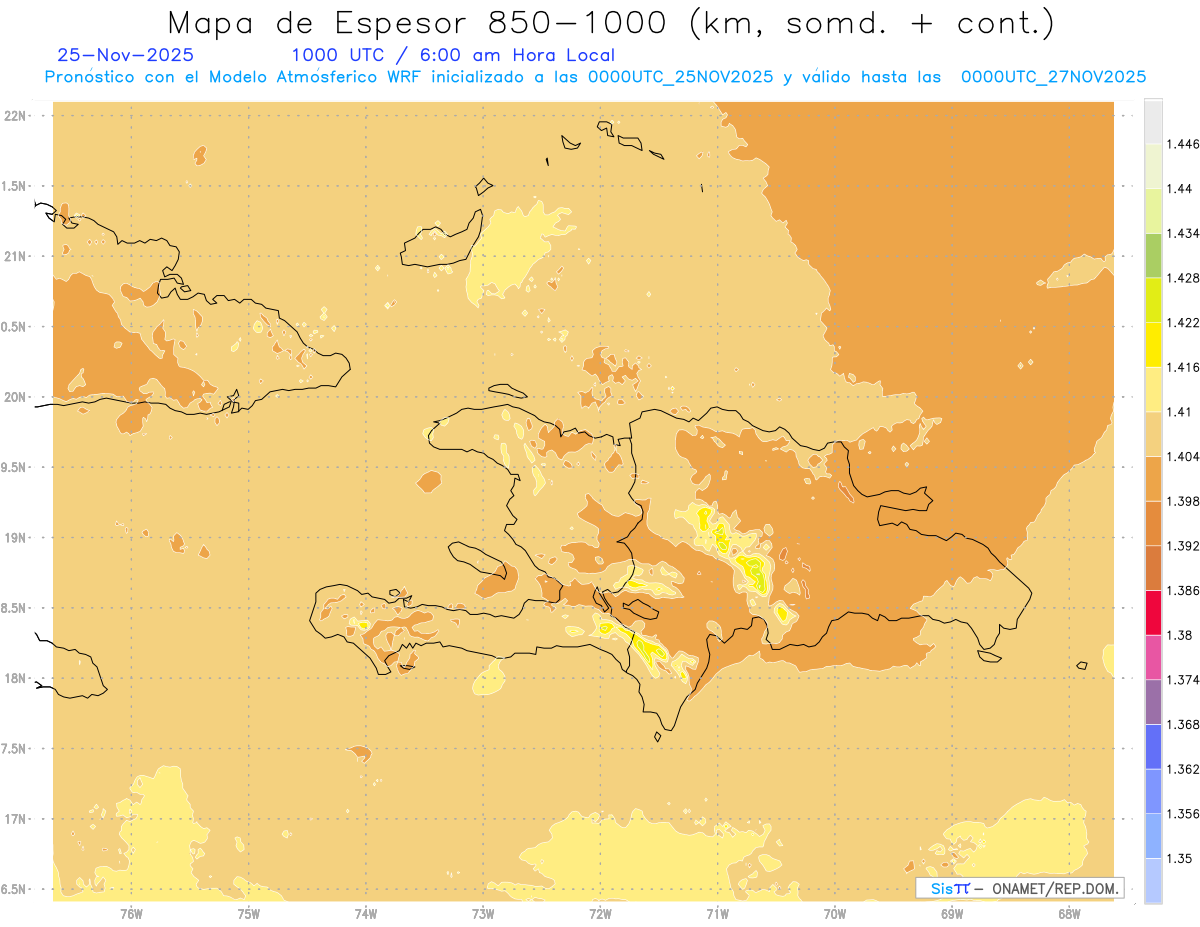This screenshot has height=927, width=1200.
Task: Click the '20N' latitude label
Action: click(15, 397)
